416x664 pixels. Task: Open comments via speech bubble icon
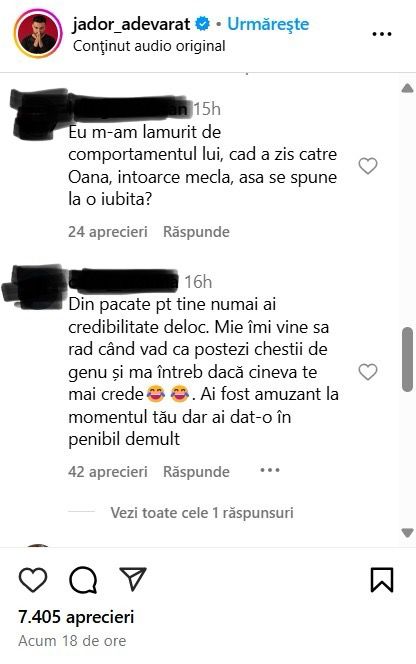(83, 580)
